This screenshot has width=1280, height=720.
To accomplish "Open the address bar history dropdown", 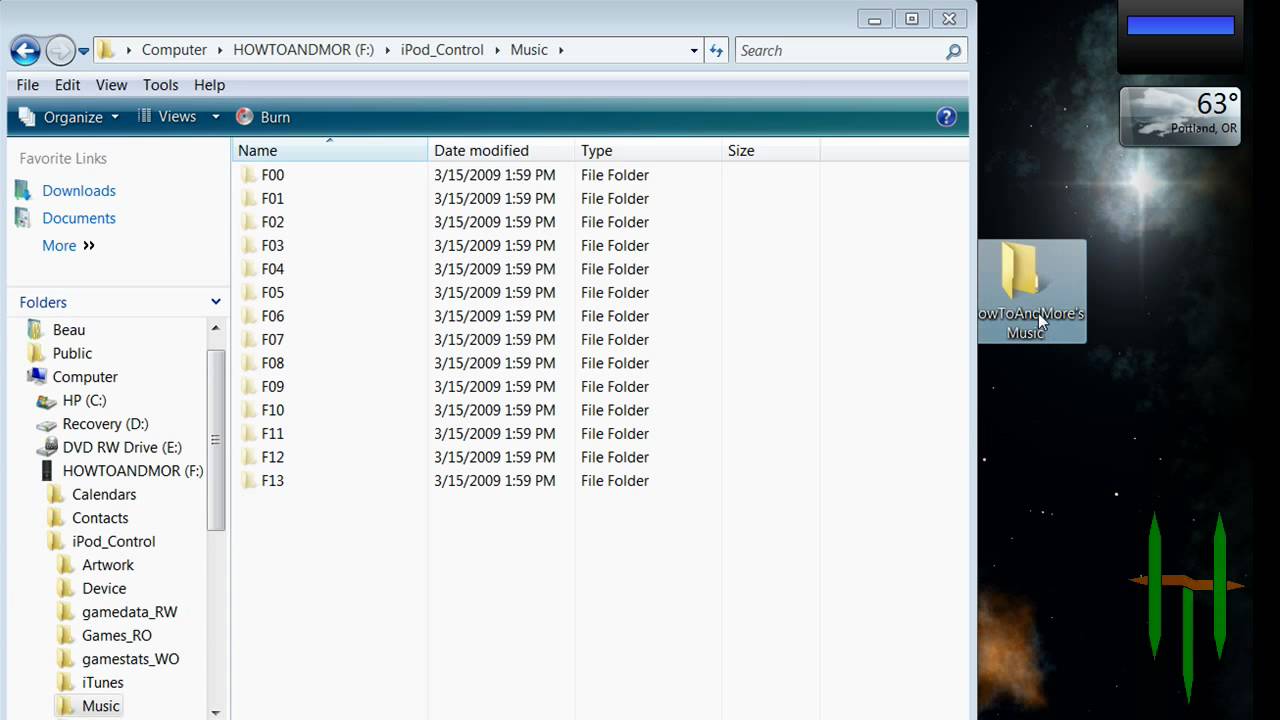I will pos(694,50).
